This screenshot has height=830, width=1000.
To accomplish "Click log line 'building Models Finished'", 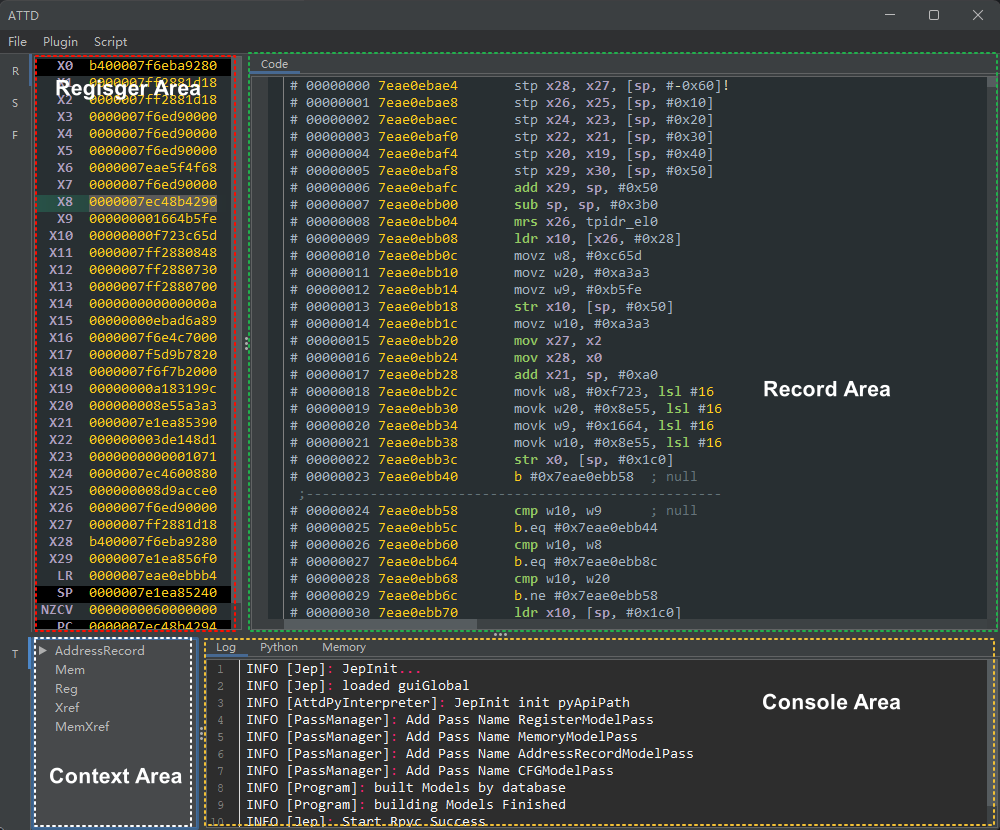I will coord(406,804).
